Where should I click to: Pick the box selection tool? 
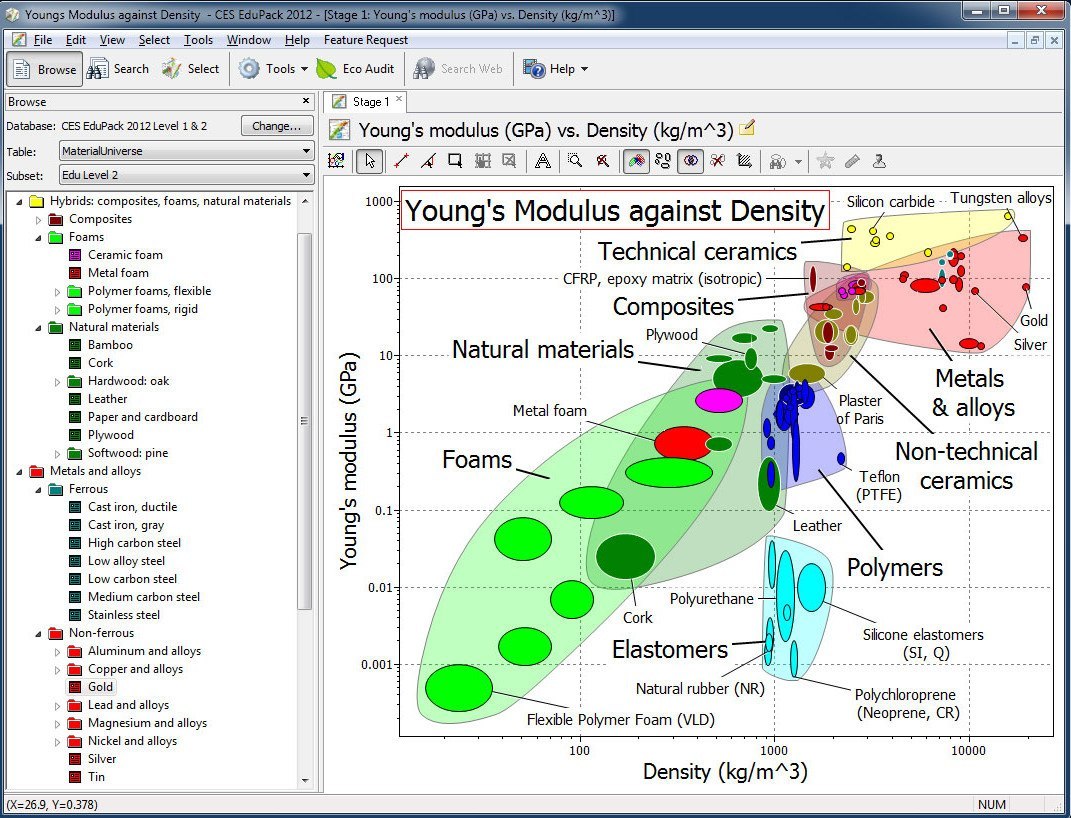coord(455,161)
